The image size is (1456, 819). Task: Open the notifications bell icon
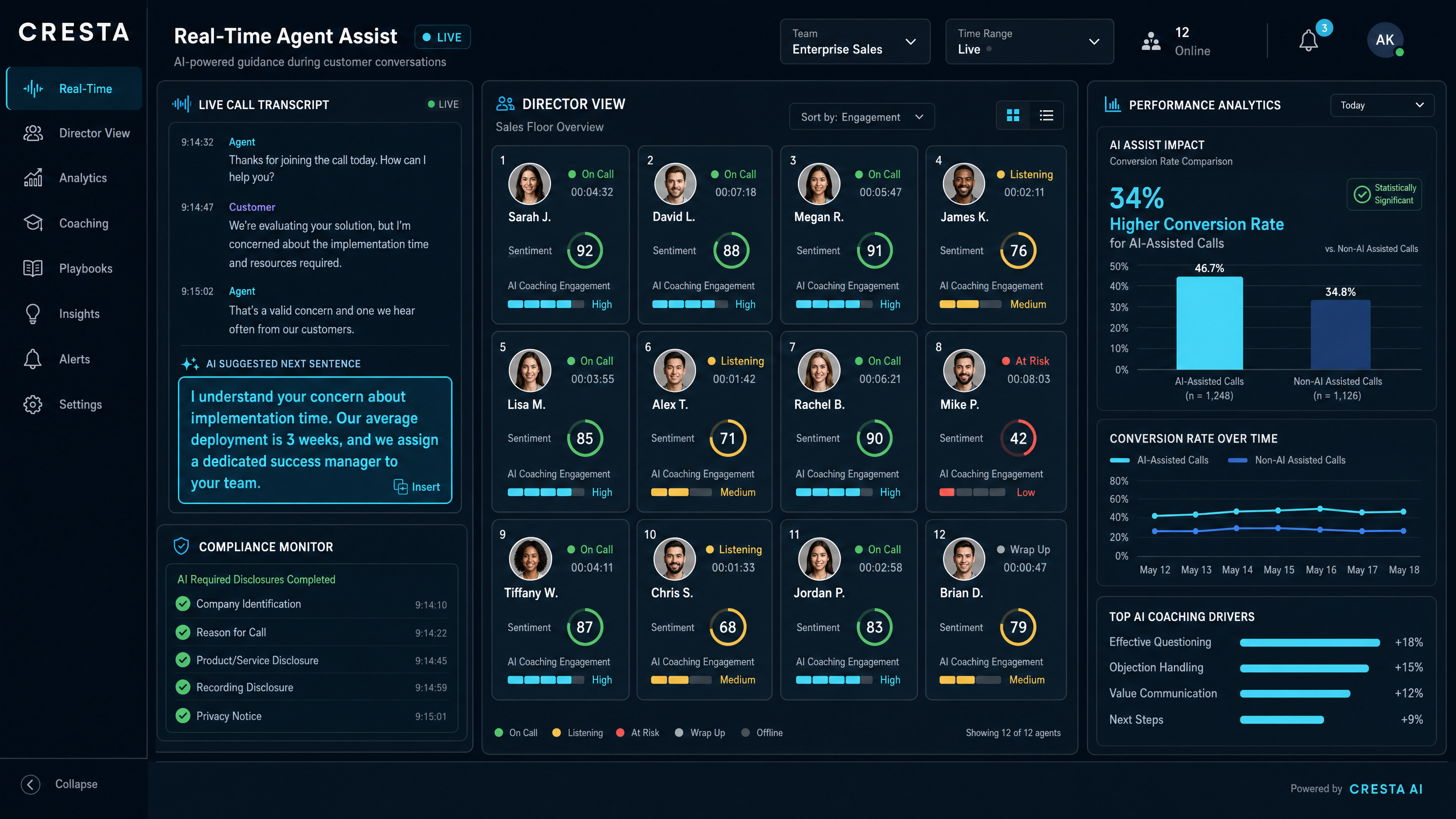[x=1308, y=41]
